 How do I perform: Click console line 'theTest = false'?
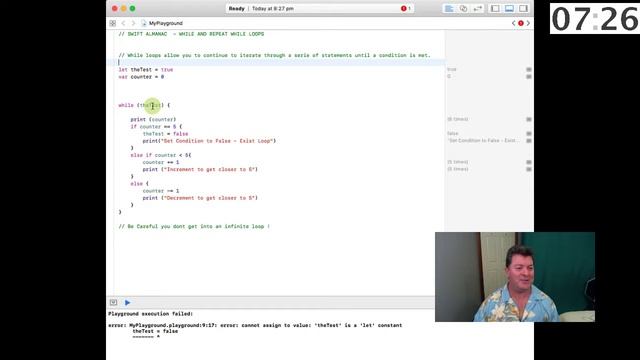155,331
